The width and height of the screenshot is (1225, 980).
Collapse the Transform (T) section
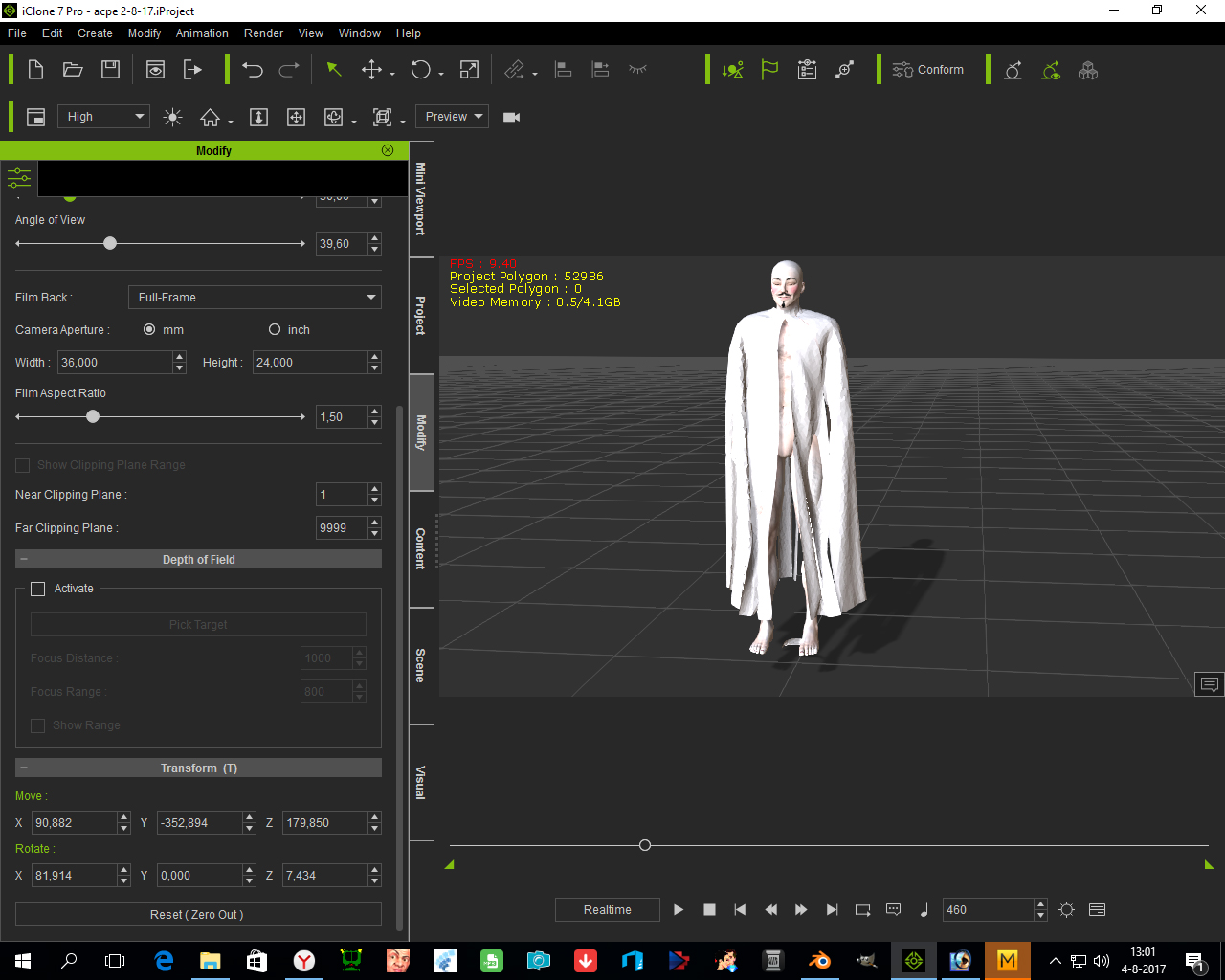click(x=24, y=768)
